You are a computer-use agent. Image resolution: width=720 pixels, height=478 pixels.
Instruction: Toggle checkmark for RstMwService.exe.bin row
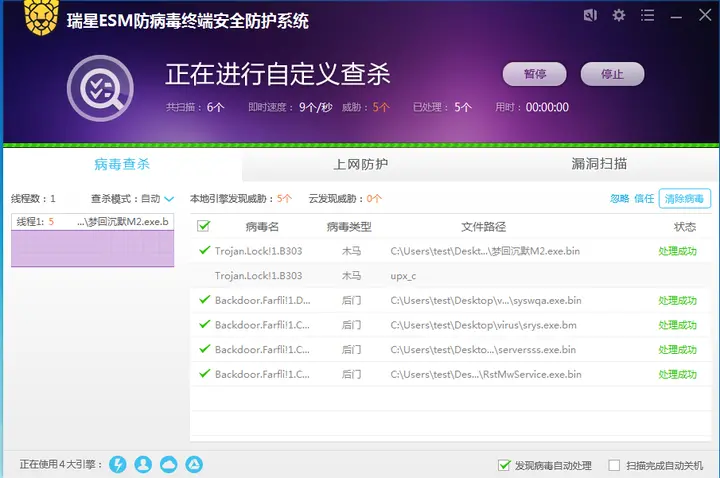tap(205, 373)
